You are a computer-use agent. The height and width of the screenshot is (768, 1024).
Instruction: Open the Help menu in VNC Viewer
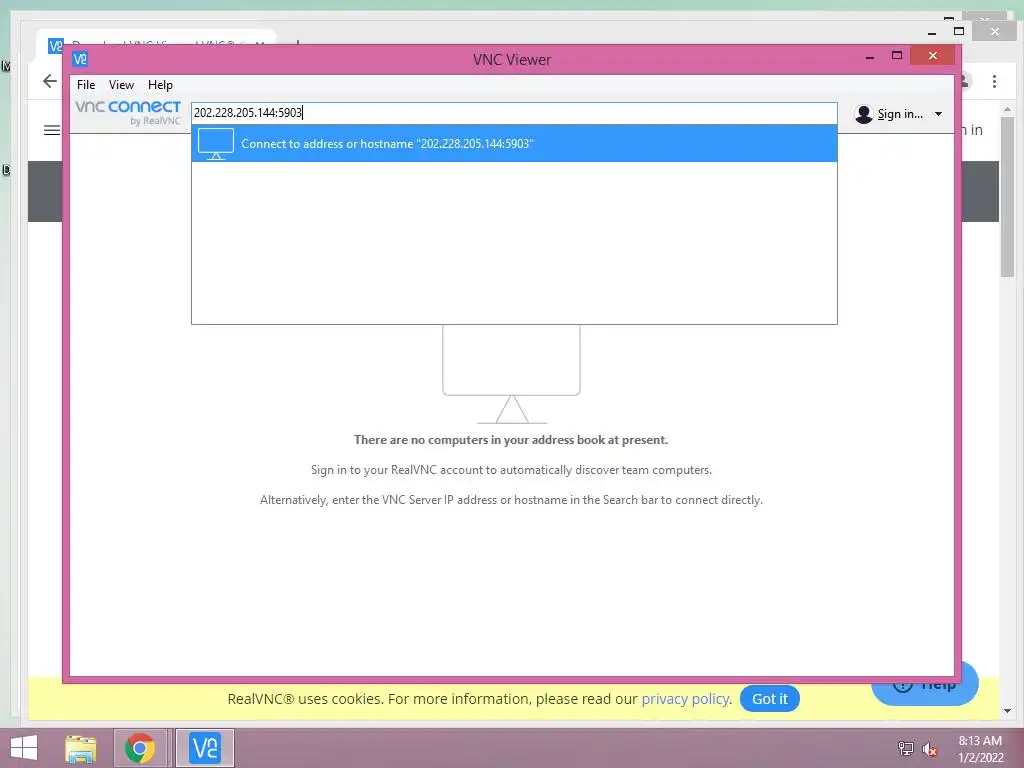pos(160,85)
